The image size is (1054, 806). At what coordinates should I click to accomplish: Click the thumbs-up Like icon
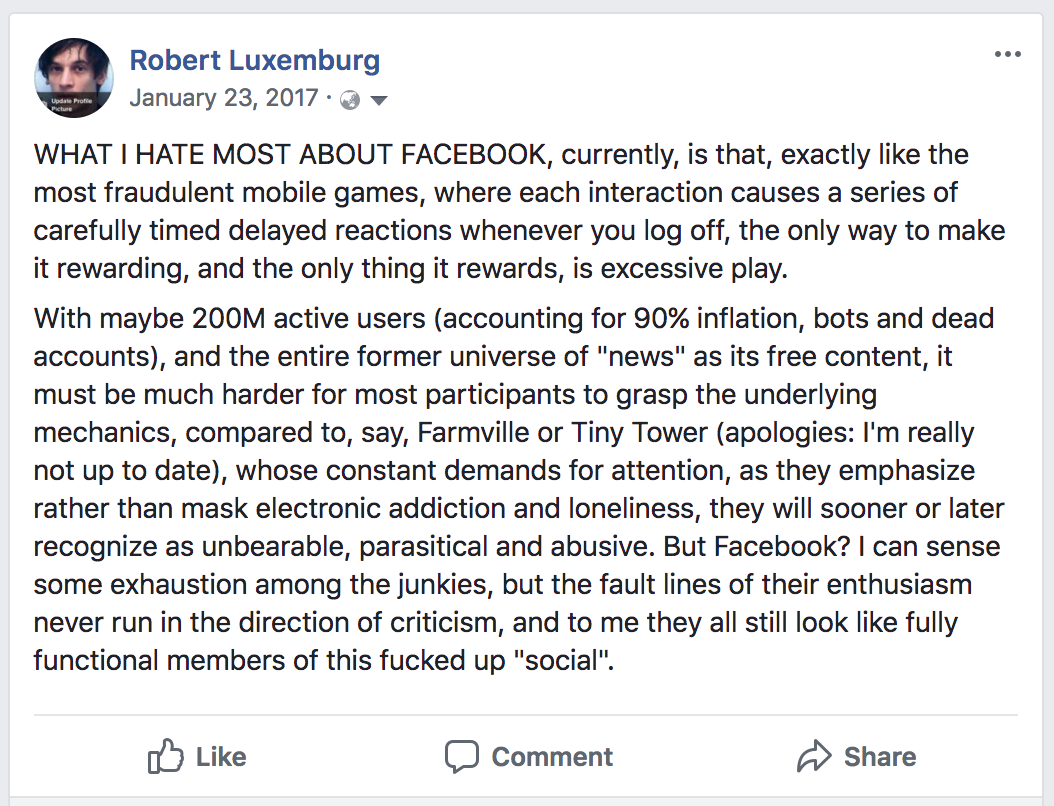point(164,757)
